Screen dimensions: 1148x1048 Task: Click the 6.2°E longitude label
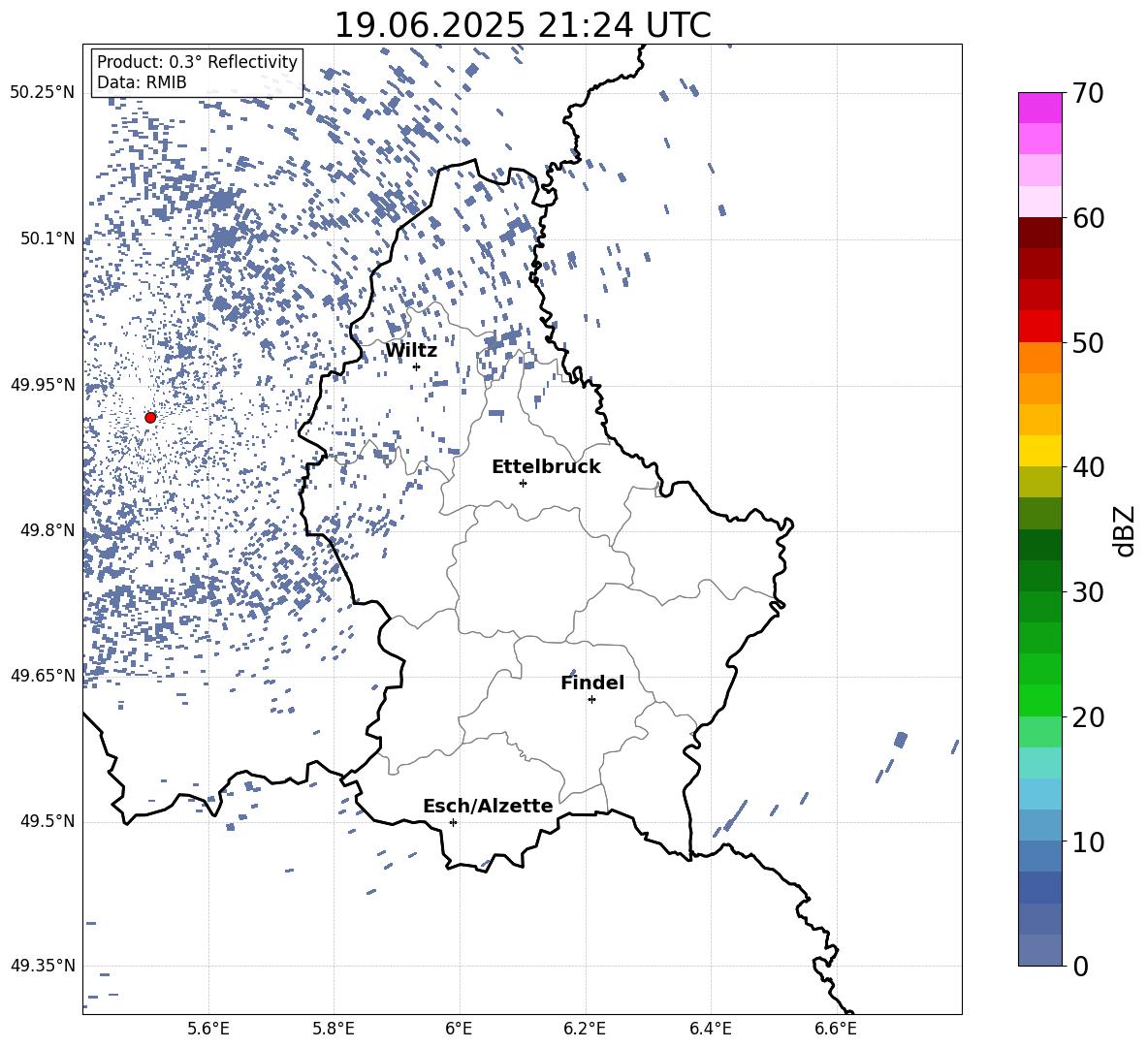tap(585, 1029)
